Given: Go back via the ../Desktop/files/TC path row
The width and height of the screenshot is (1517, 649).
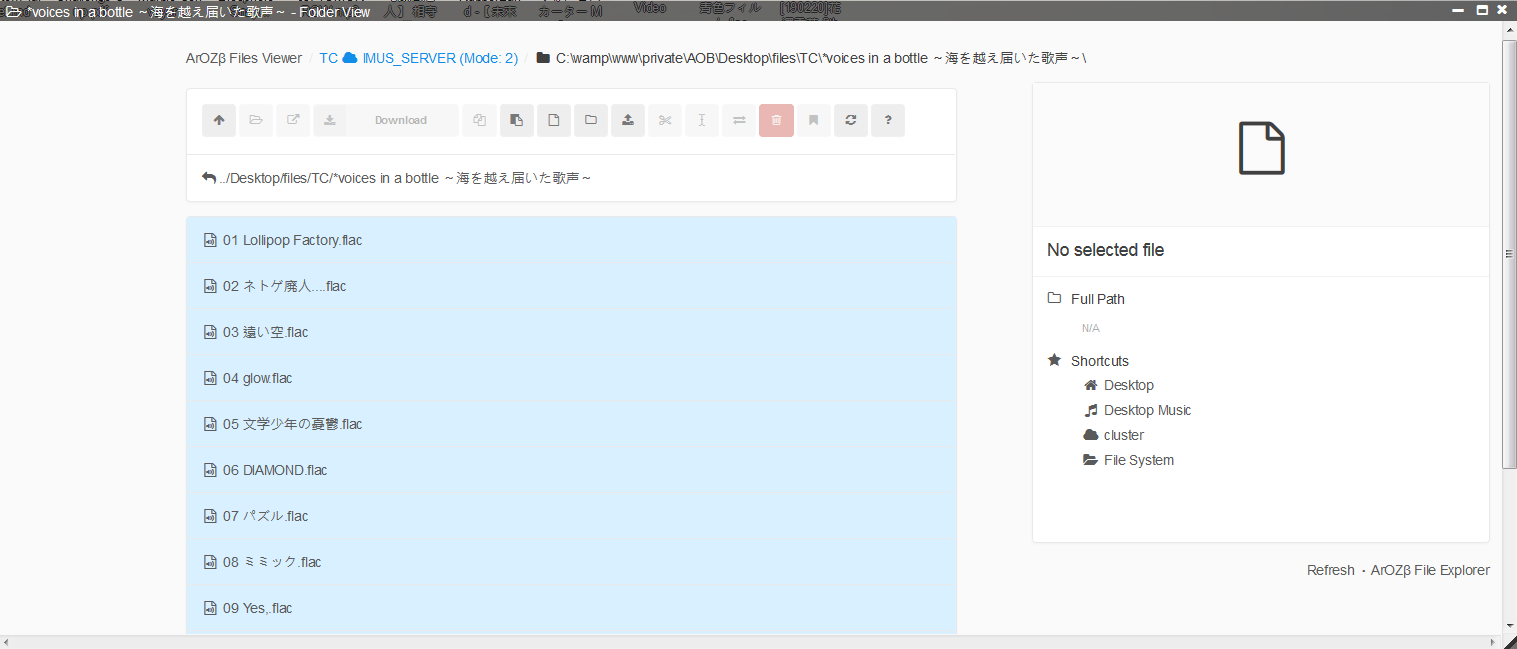Looking at the screenshot, I should pos(396,178).
